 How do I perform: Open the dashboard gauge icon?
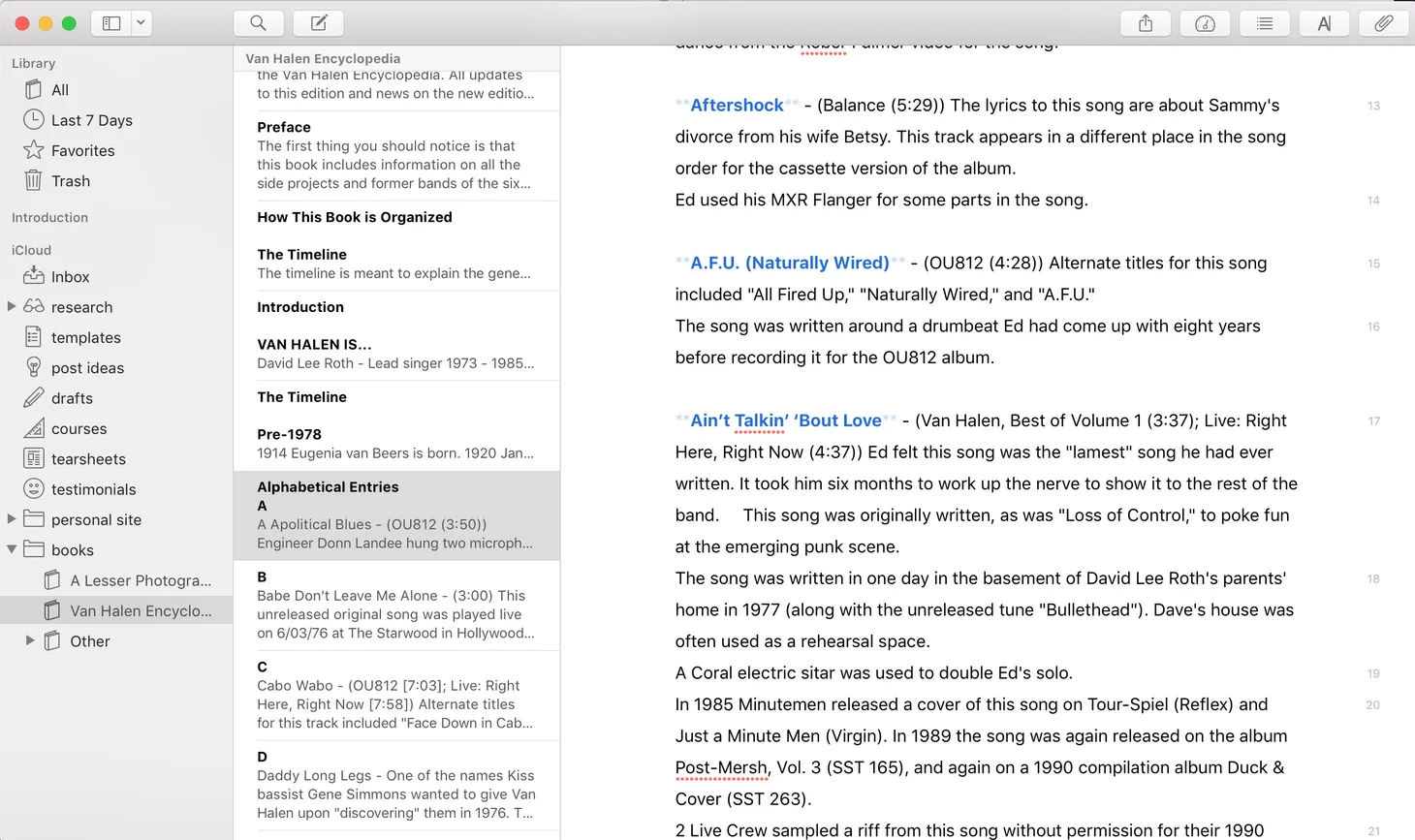pyautogui.click(x=1205, y=22)
